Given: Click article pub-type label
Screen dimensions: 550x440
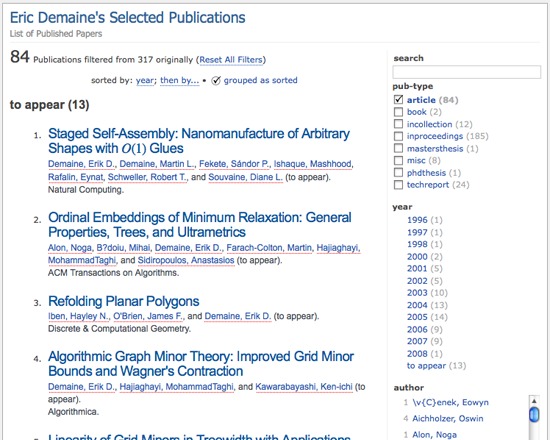Looking at the screenshot, I should (421, 100).
